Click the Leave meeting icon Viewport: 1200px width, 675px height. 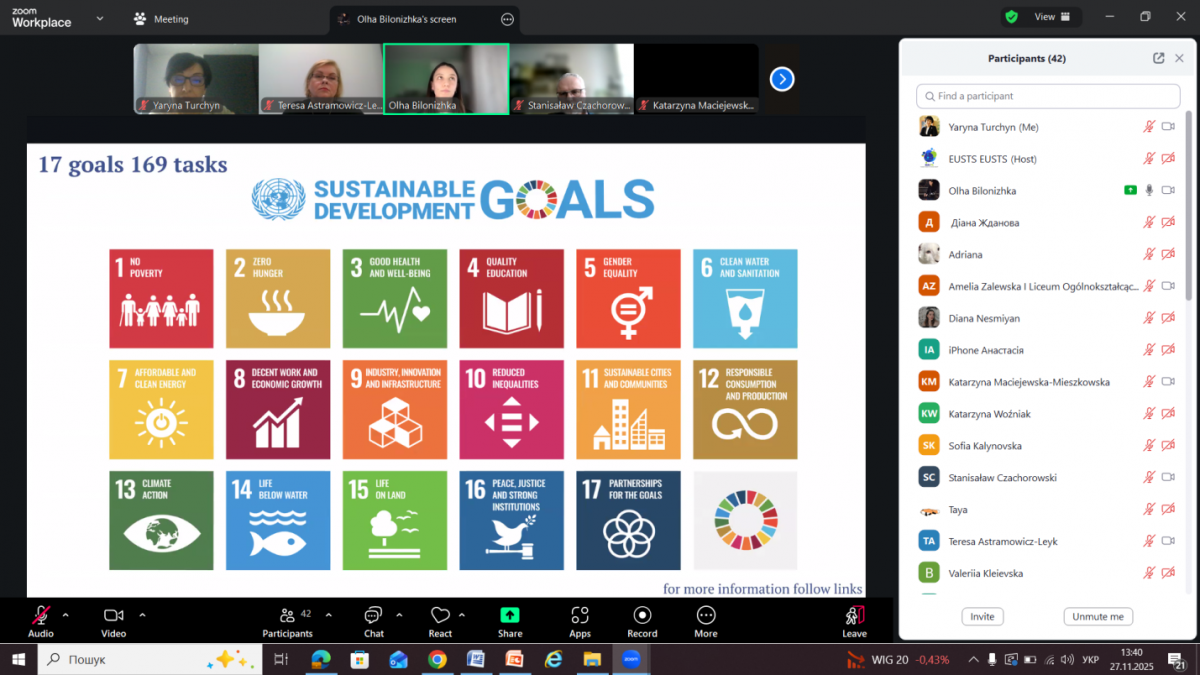pos(854,615)
